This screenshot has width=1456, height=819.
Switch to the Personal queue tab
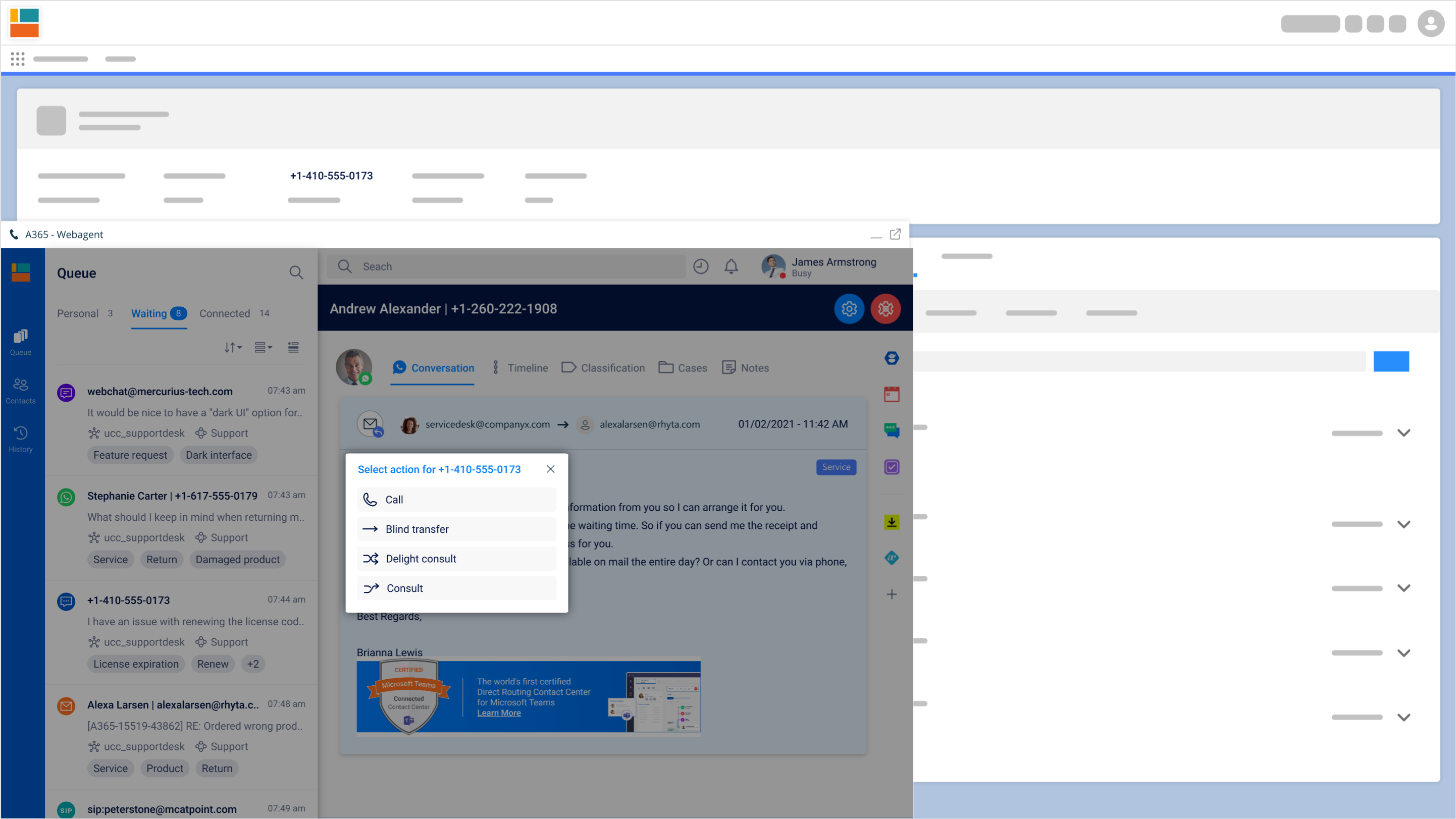pyautogui.click(x=85, y=313)
